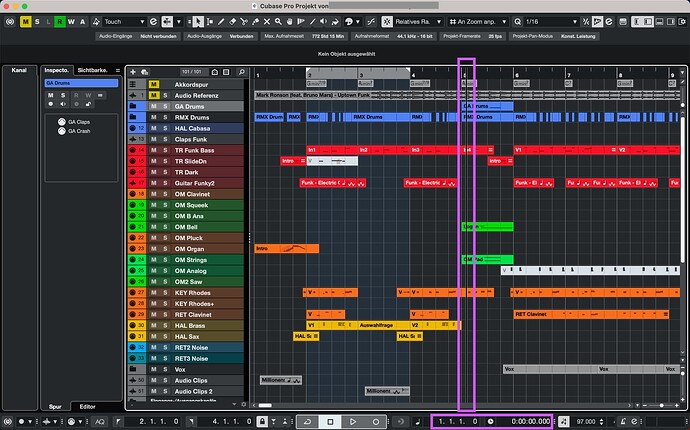Click the Record transport button

point(376,422)
